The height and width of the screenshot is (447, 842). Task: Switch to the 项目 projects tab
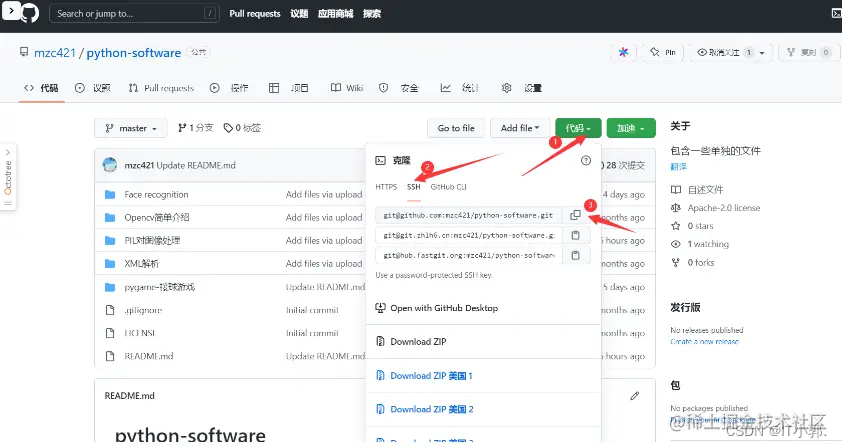pyautogui.click(x=289, y=88)
